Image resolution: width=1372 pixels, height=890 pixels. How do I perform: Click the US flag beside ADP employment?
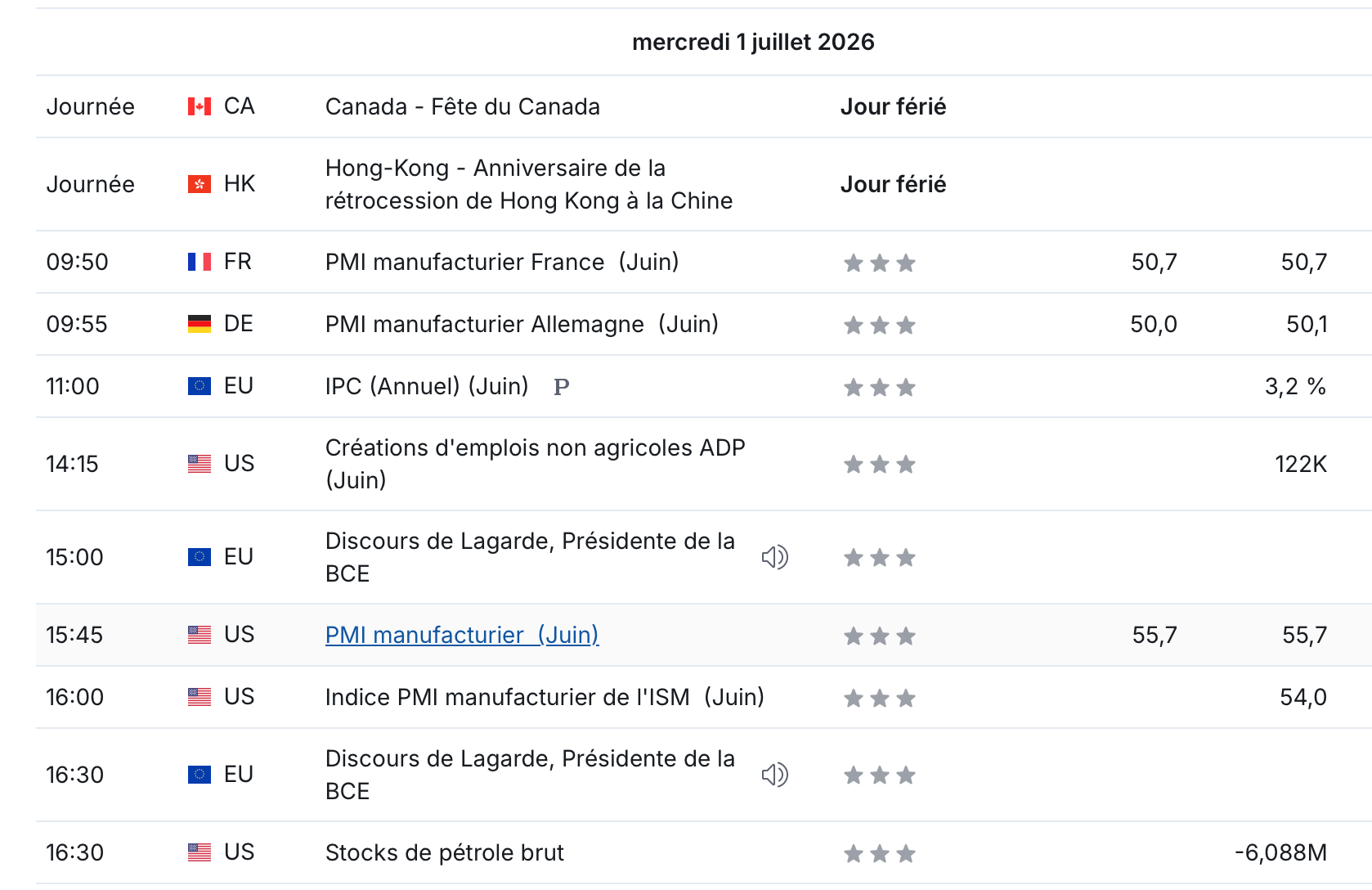(200, 464)
